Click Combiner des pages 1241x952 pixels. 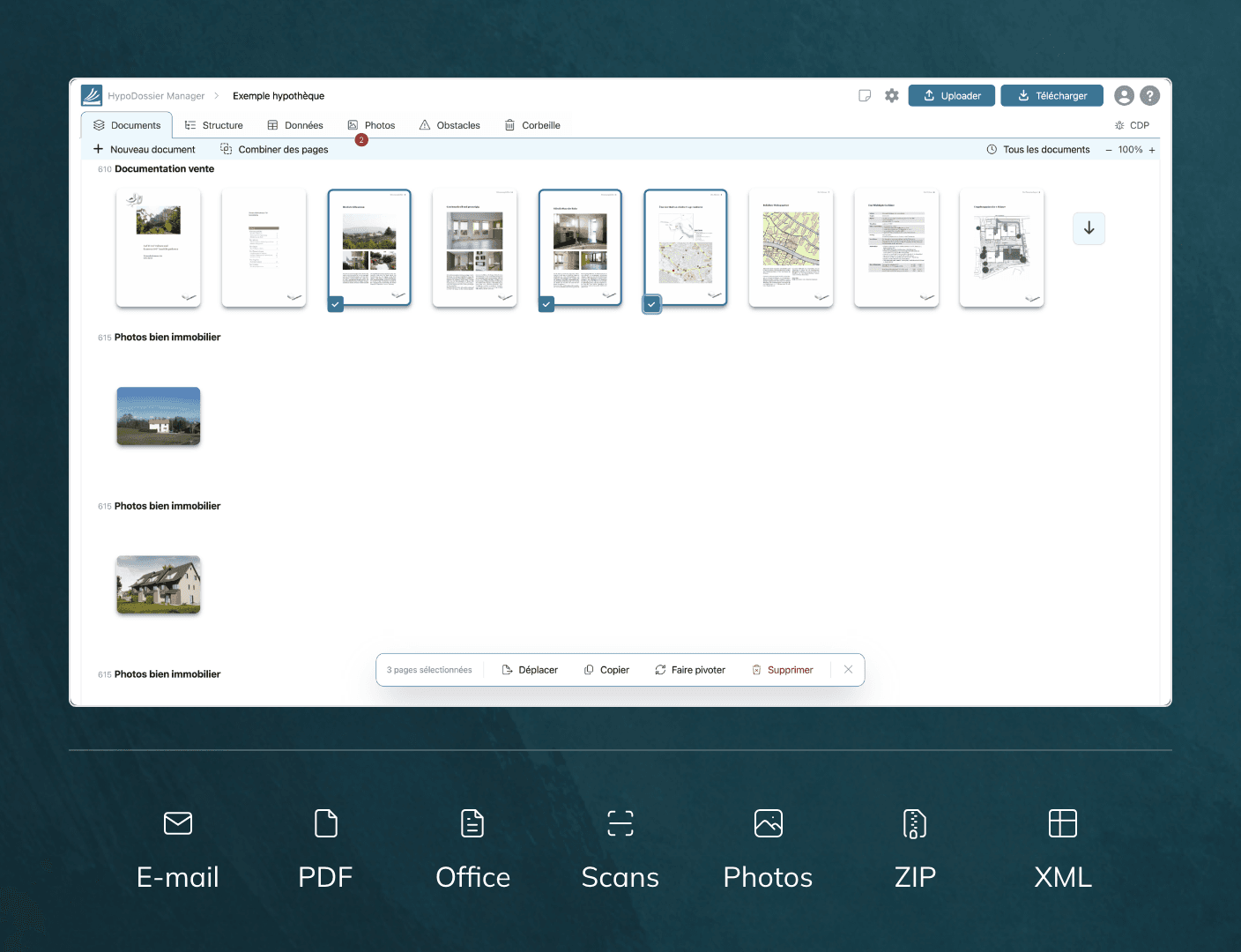point(274,150)
